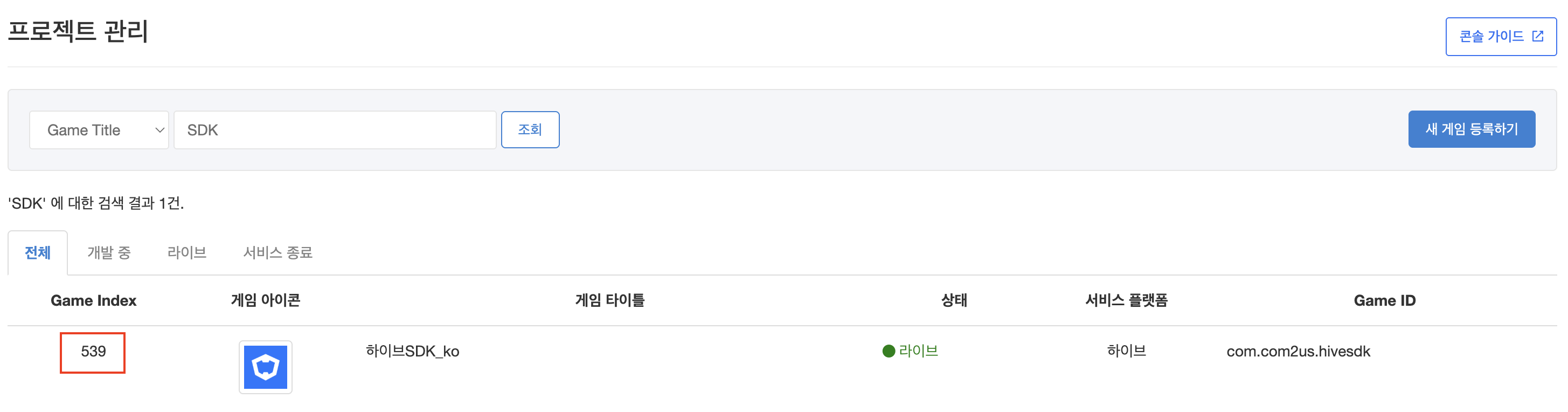Click the 하이브 service platform cell
The image size is (1568, 412).
pyautogui.click(x=1126, y=351)
